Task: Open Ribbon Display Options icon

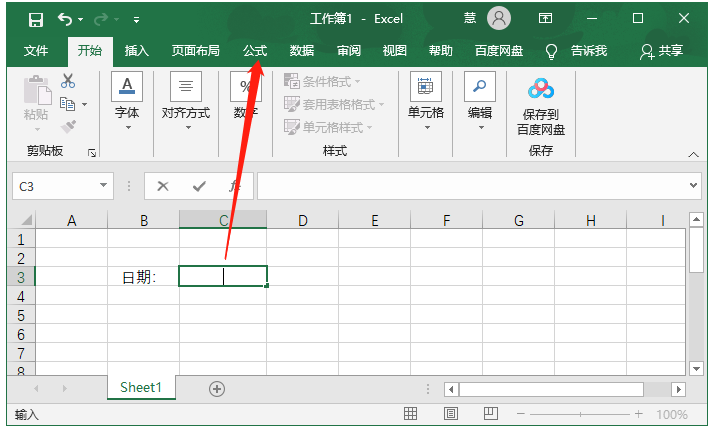Action: click(x=545, y=18)
